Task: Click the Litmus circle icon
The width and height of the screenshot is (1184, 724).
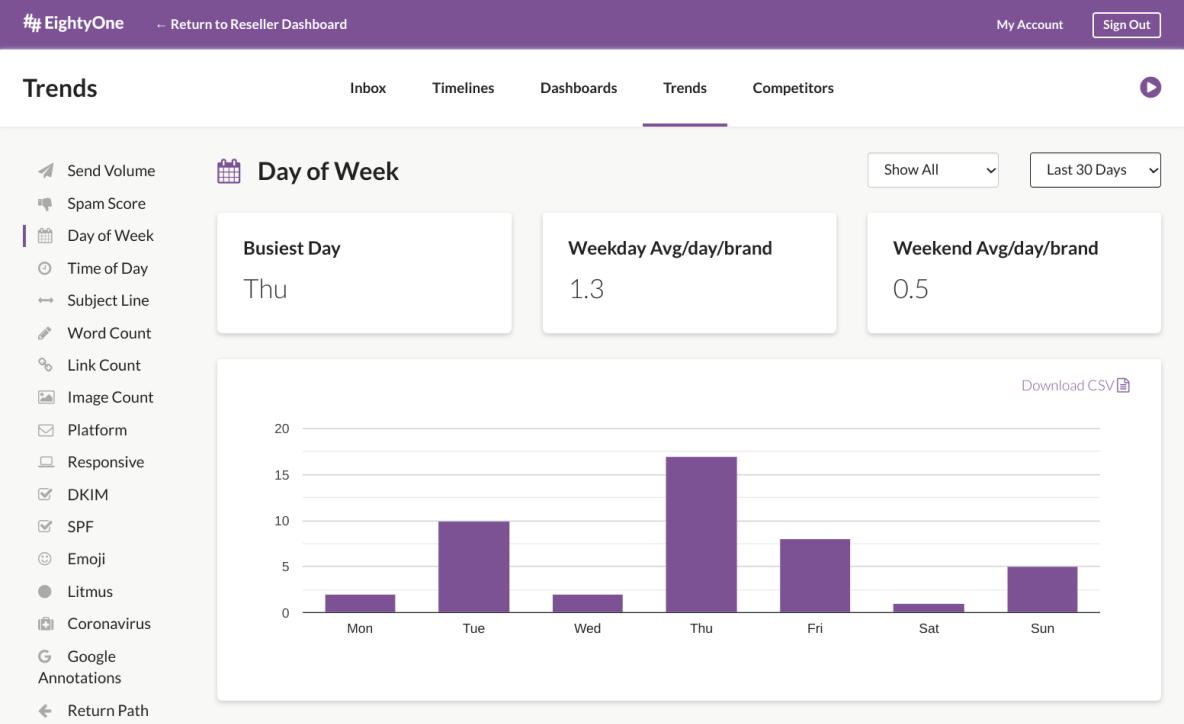Action: pyautogui.click(x=45, y=592)
